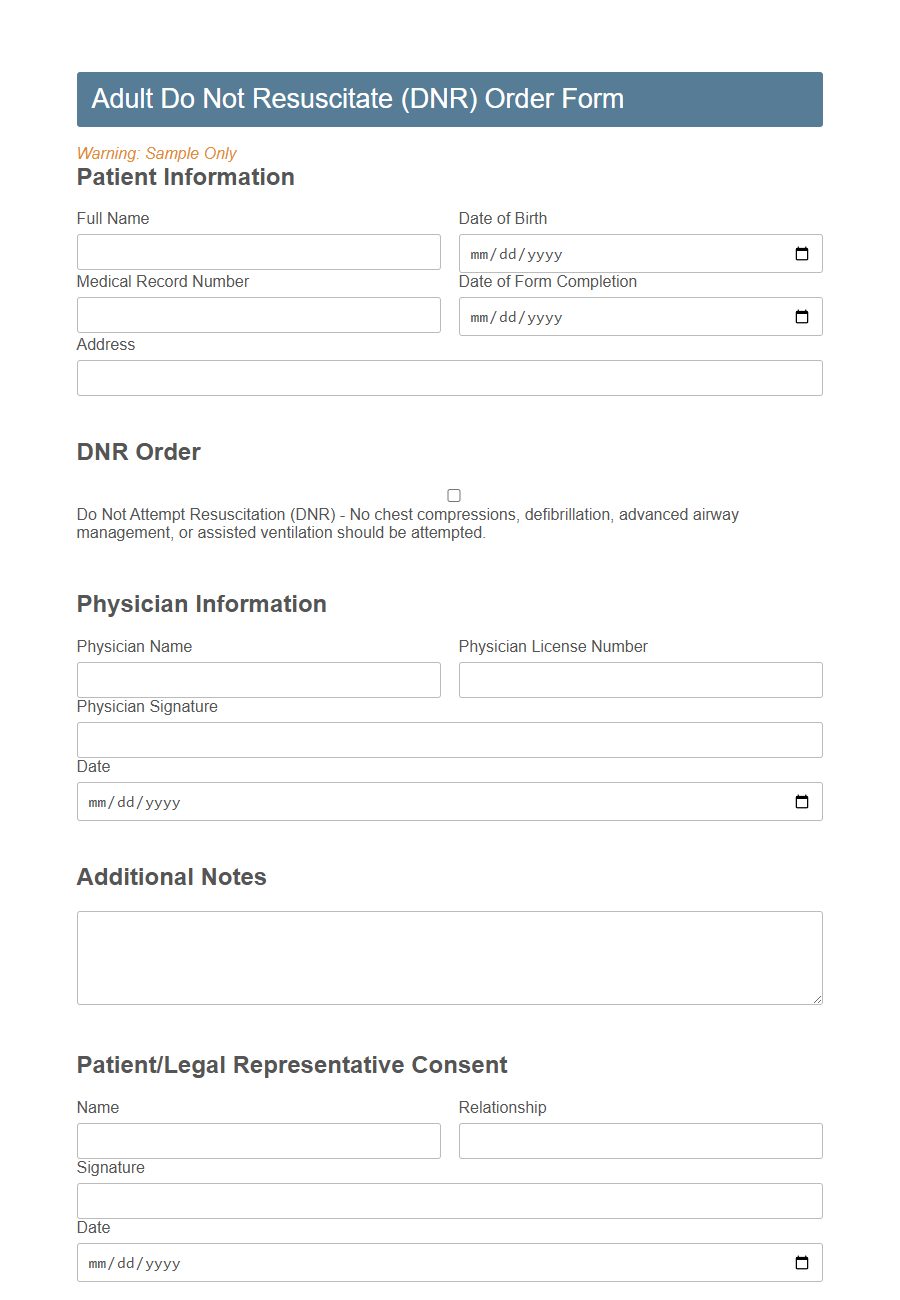Open the Date of Form Completion calendar picker
This screenshot has width=900, height=1300.
(x=800, y=316)
